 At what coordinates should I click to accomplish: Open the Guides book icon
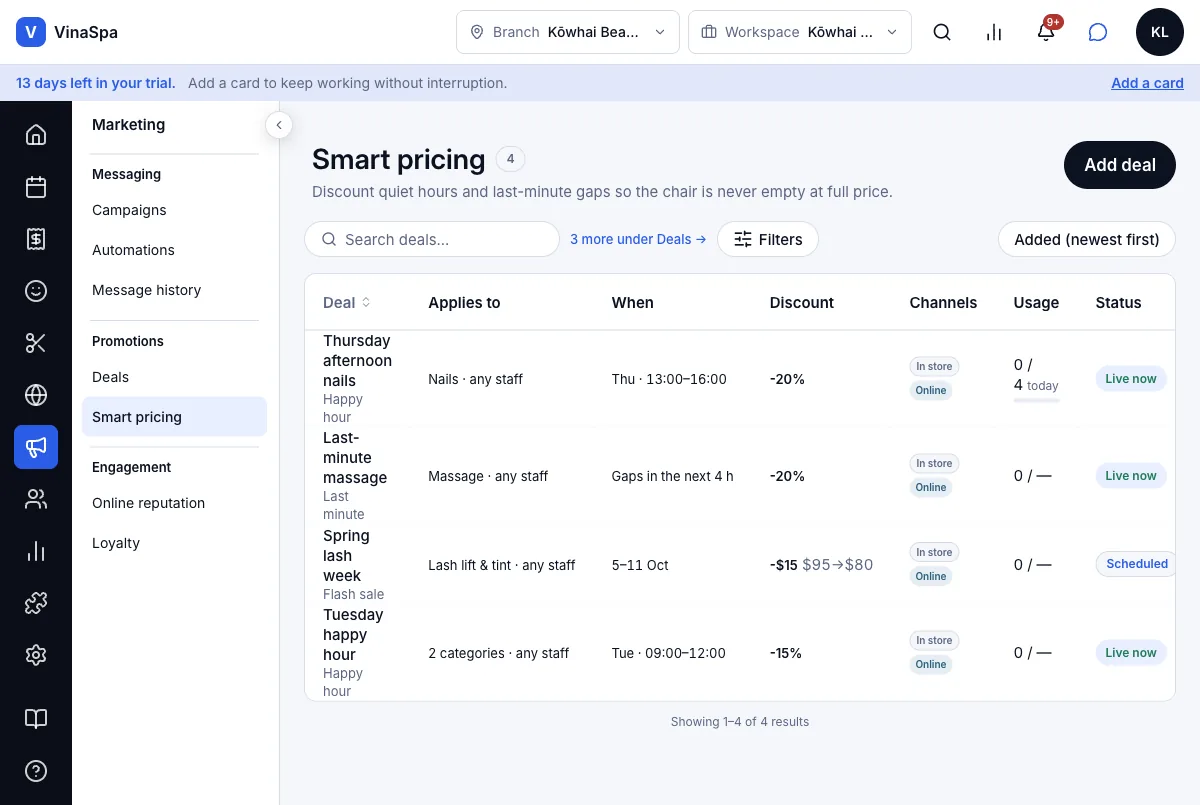(36, 719)
